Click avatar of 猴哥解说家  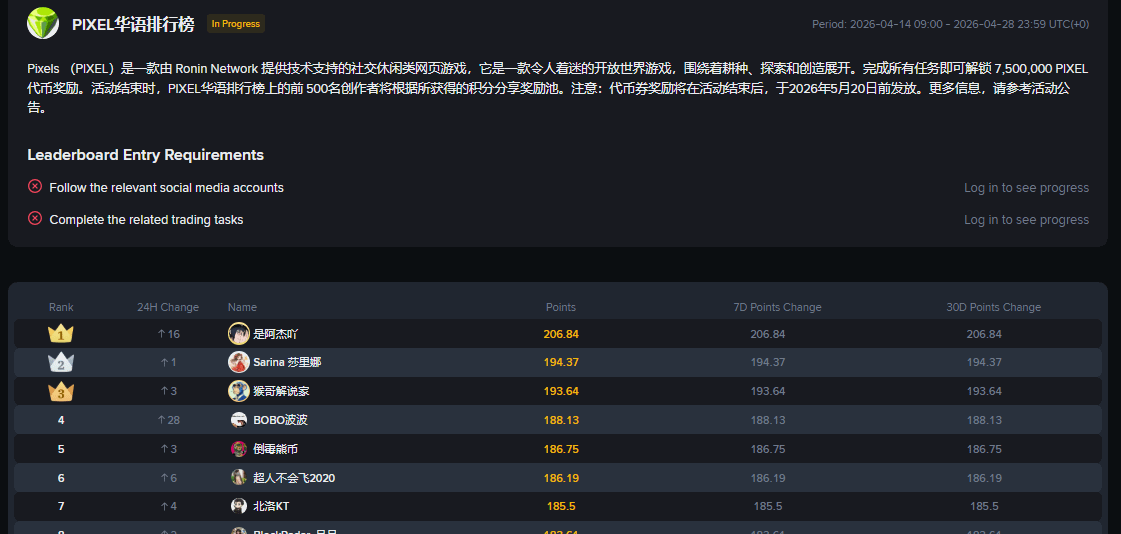[x=239, y=391]
